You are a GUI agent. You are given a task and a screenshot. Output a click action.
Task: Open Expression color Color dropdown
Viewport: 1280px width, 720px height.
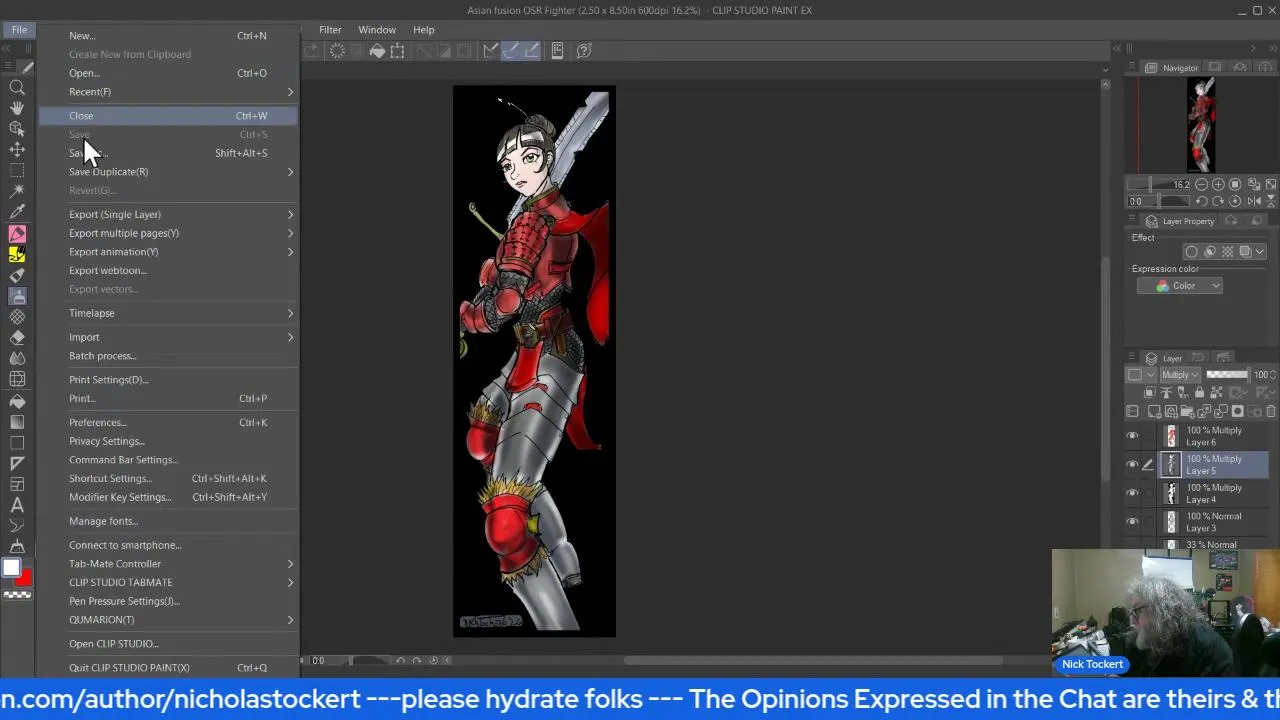[x=1180, y=286]
